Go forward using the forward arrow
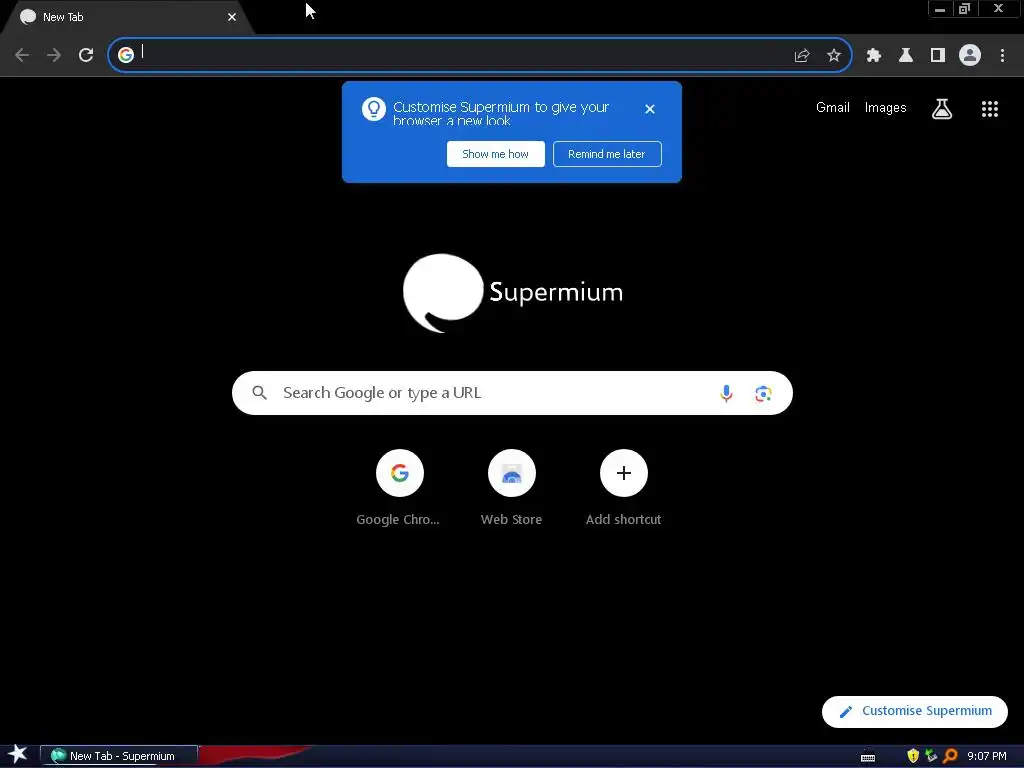The width and height of the screenshot is (1024, 768). (x=54, y=55)
